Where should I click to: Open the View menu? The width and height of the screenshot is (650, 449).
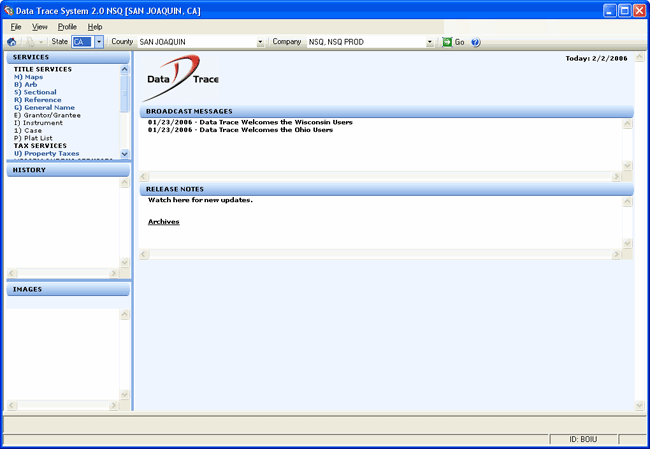pyautogui.click(x=40, y=27)
